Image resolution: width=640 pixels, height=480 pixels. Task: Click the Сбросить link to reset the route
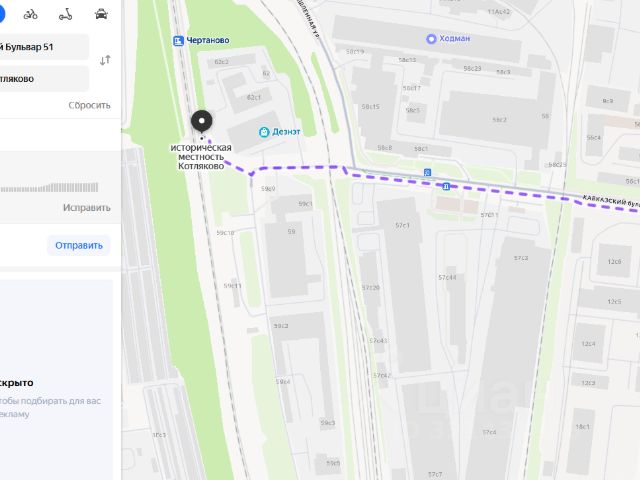tap(89, 105)
